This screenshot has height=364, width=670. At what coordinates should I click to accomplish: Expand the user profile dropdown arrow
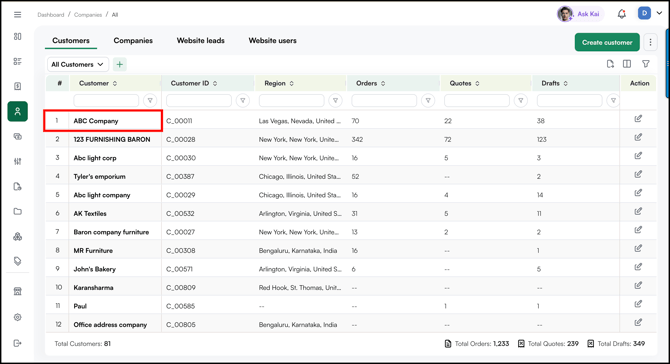[659, 13]
